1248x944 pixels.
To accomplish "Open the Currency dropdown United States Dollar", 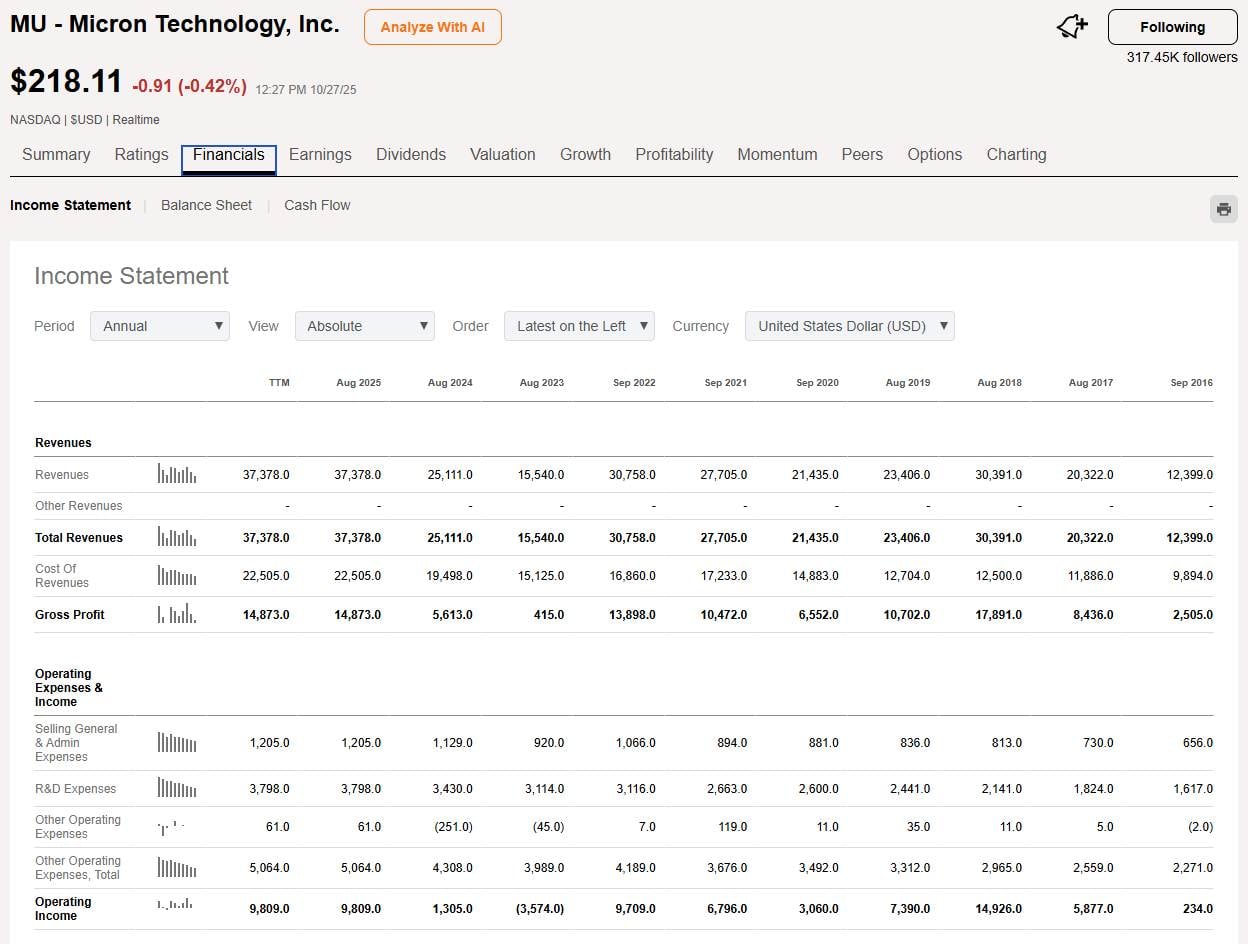I will click(850, 326).
